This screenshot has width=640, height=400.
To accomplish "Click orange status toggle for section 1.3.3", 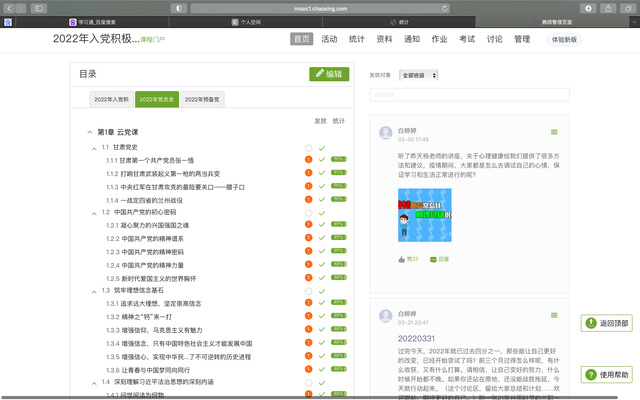I will pyautogui.click(x=309, y=329).
